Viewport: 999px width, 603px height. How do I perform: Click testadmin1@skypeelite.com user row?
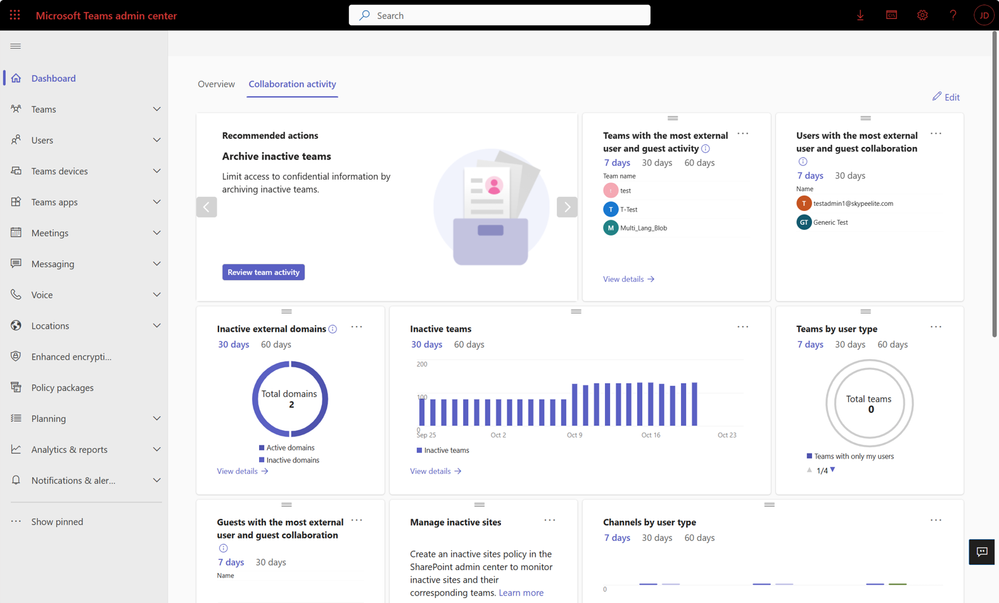(868, 203)
